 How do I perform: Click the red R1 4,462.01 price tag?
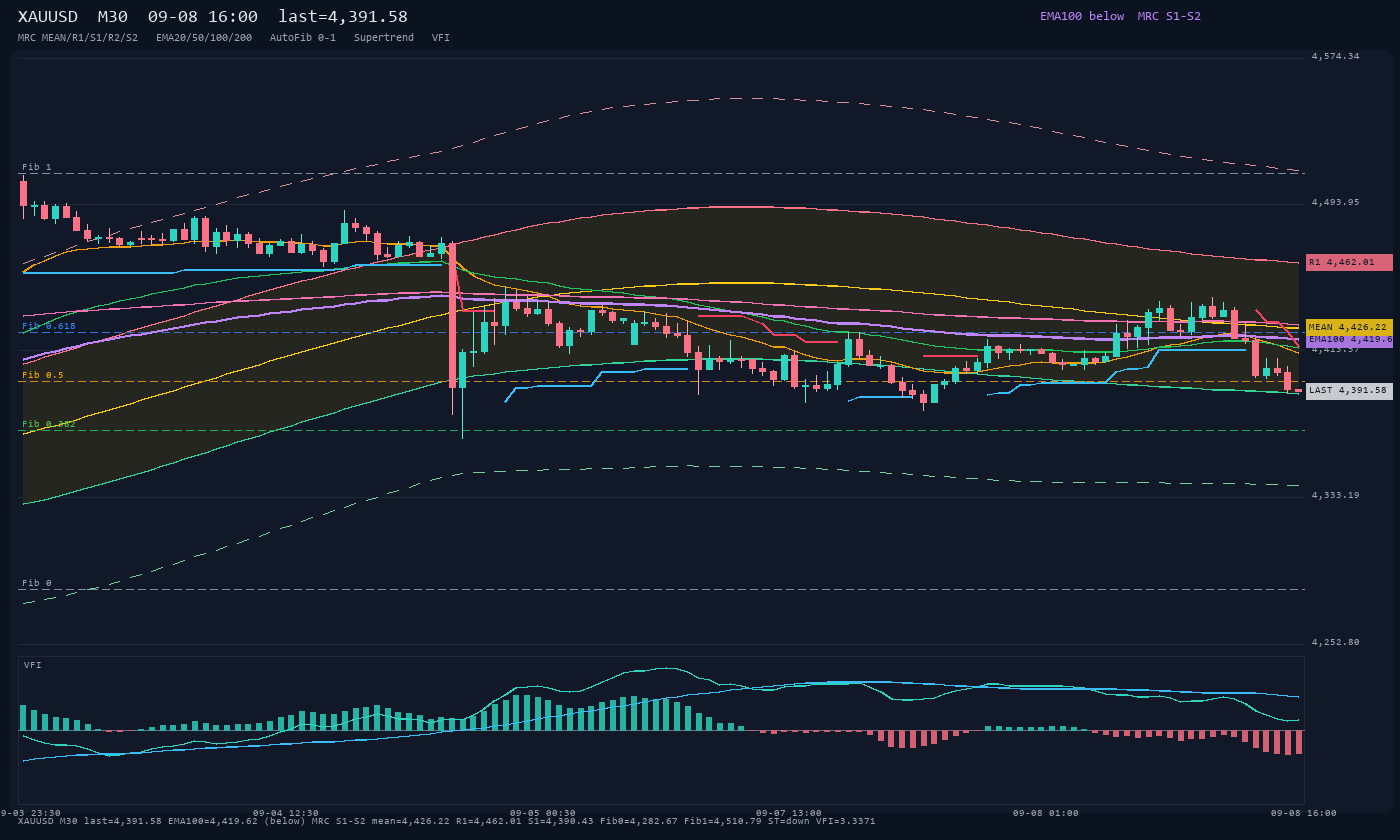click(x=1349, y=262)
